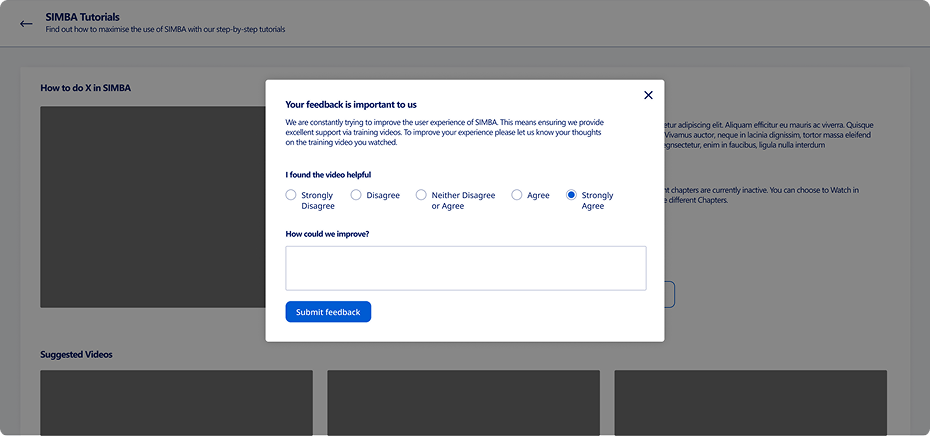Click the Strongly Disagree label text

318,201
